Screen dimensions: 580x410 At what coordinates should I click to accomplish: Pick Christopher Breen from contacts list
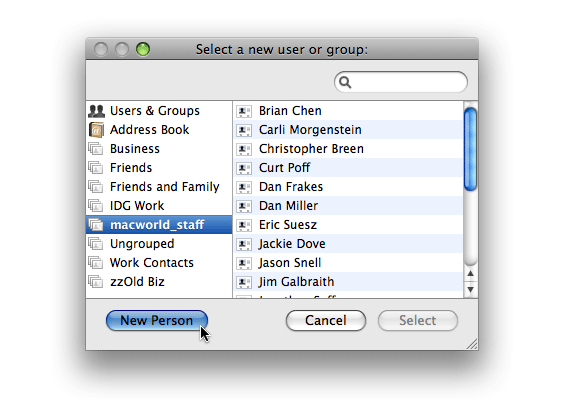pyautogui.click(x=348, y=149)
